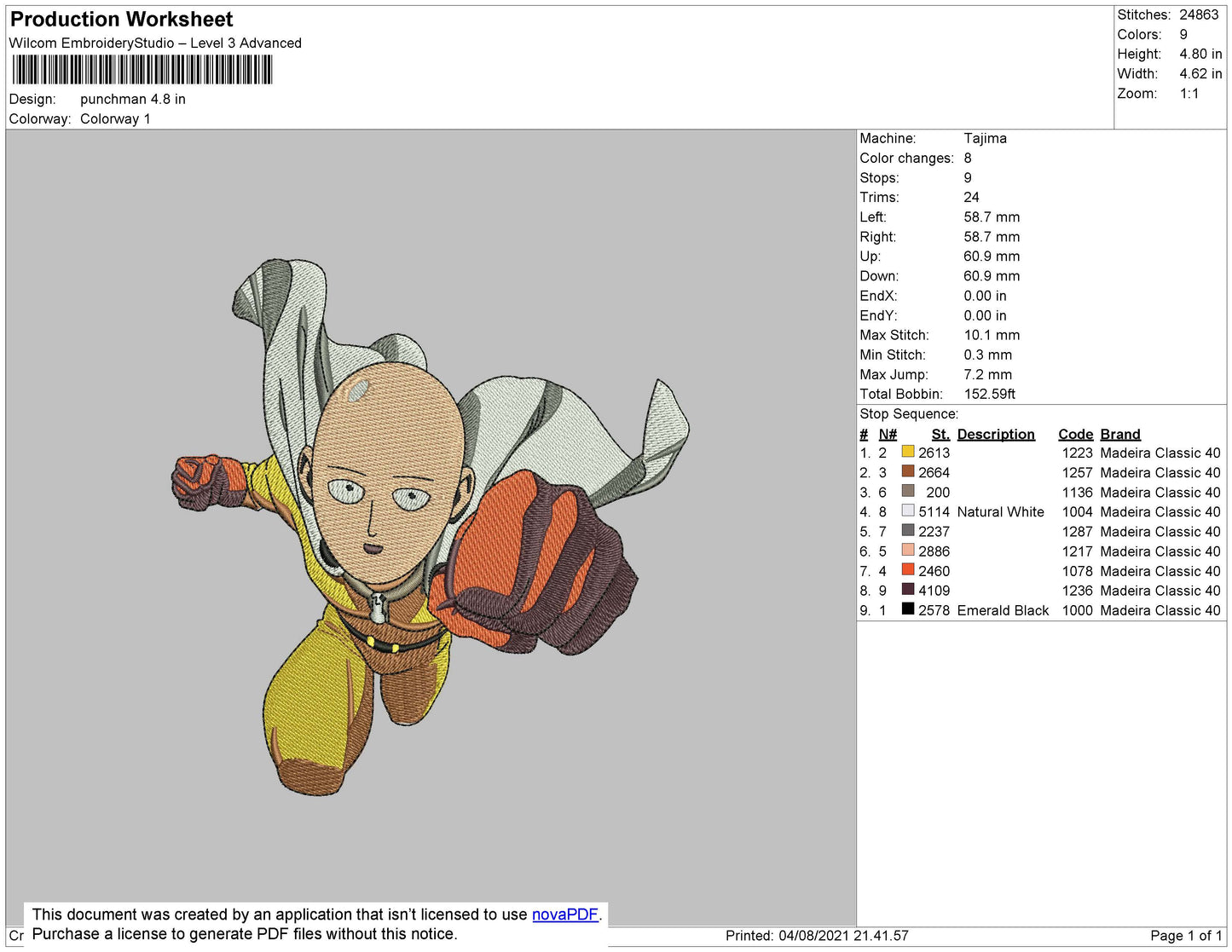Click the Min Stitch value 0.3 mm

[987, 355]
